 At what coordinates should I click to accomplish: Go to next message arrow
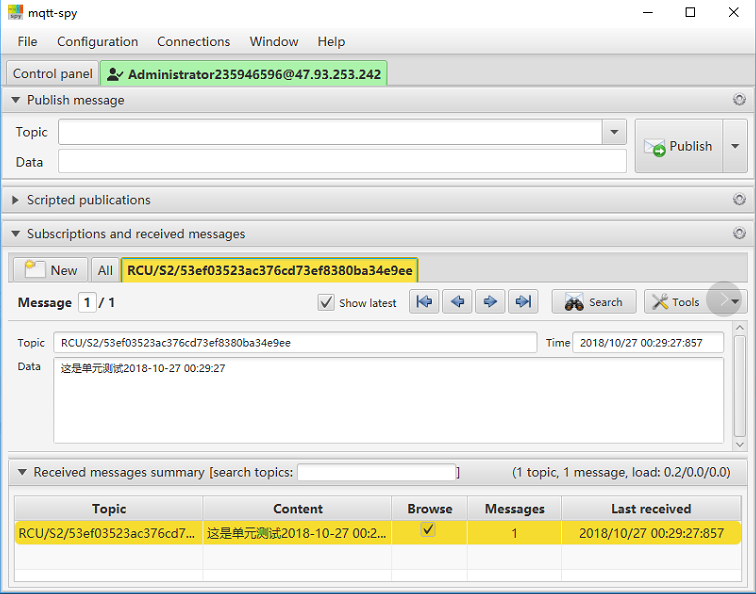[x=489, y=302]
